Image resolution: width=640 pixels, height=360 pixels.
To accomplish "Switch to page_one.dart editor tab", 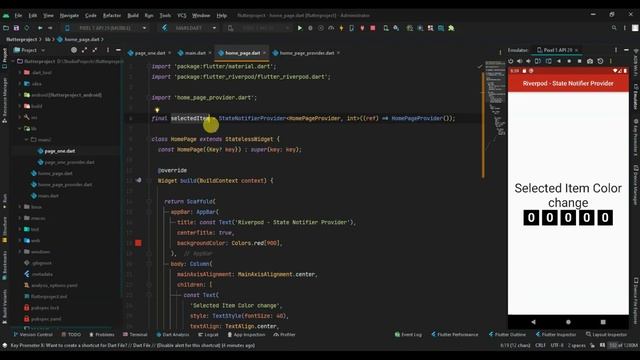I will click(149, 53).
